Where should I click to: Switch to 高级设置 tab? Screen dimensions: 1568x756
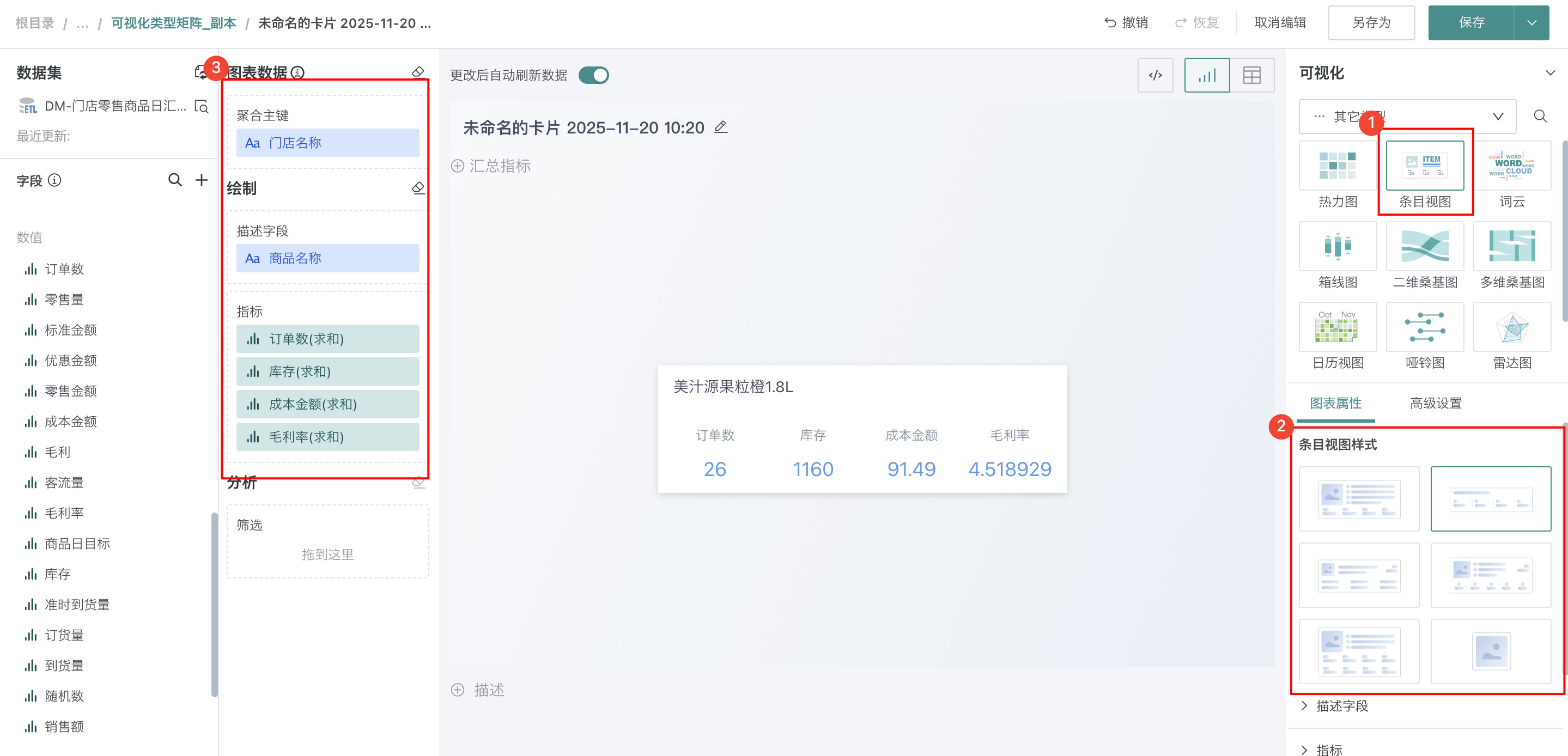pos(1435,403)
